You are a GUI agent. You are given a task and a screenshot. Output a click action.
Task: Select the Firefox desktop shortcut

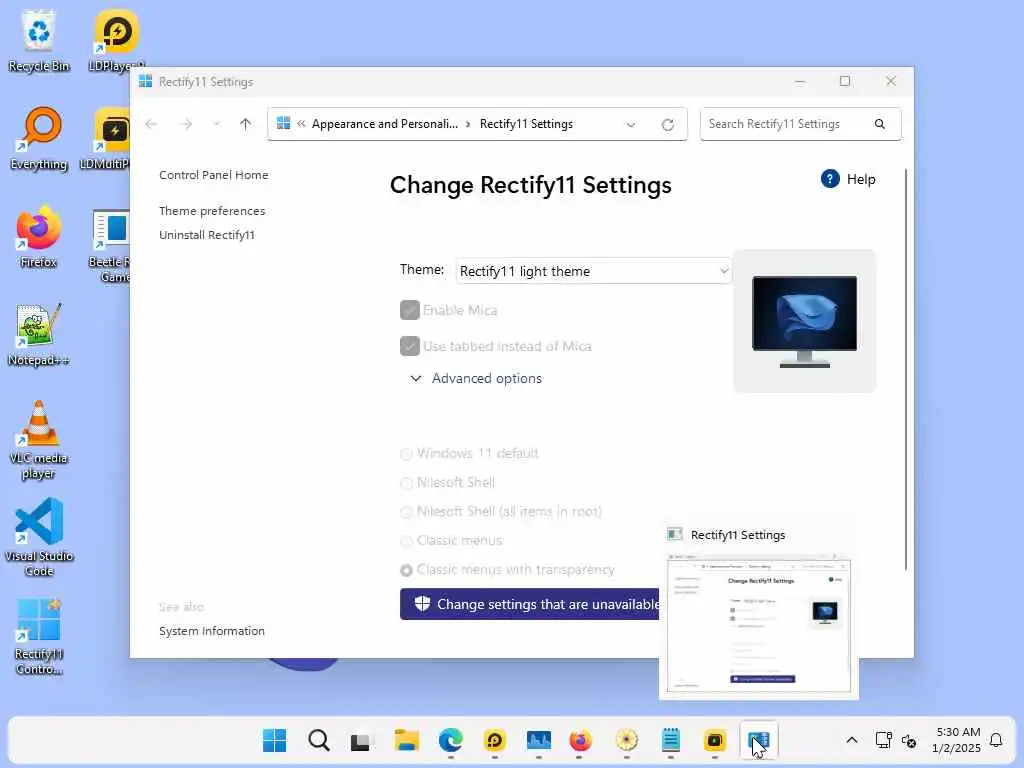[x=39, y=236]
